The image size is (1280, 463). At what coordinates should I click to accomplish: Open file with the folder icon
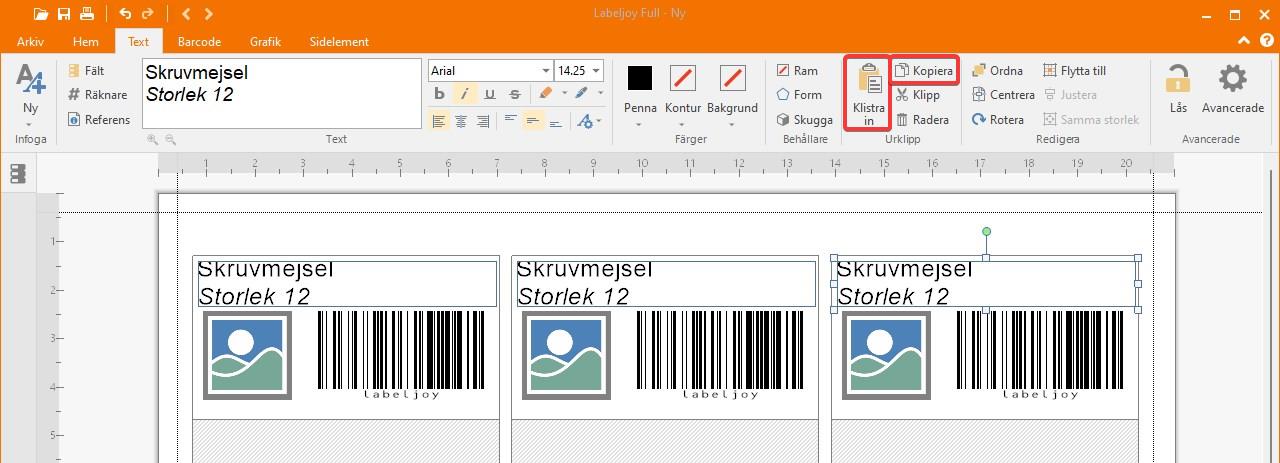click(x=40, y=14)
